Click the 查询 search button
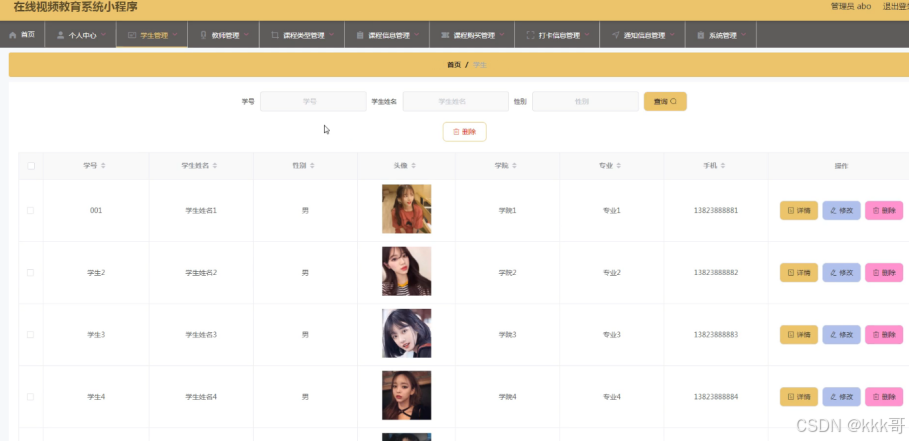 tap(665, 101)
